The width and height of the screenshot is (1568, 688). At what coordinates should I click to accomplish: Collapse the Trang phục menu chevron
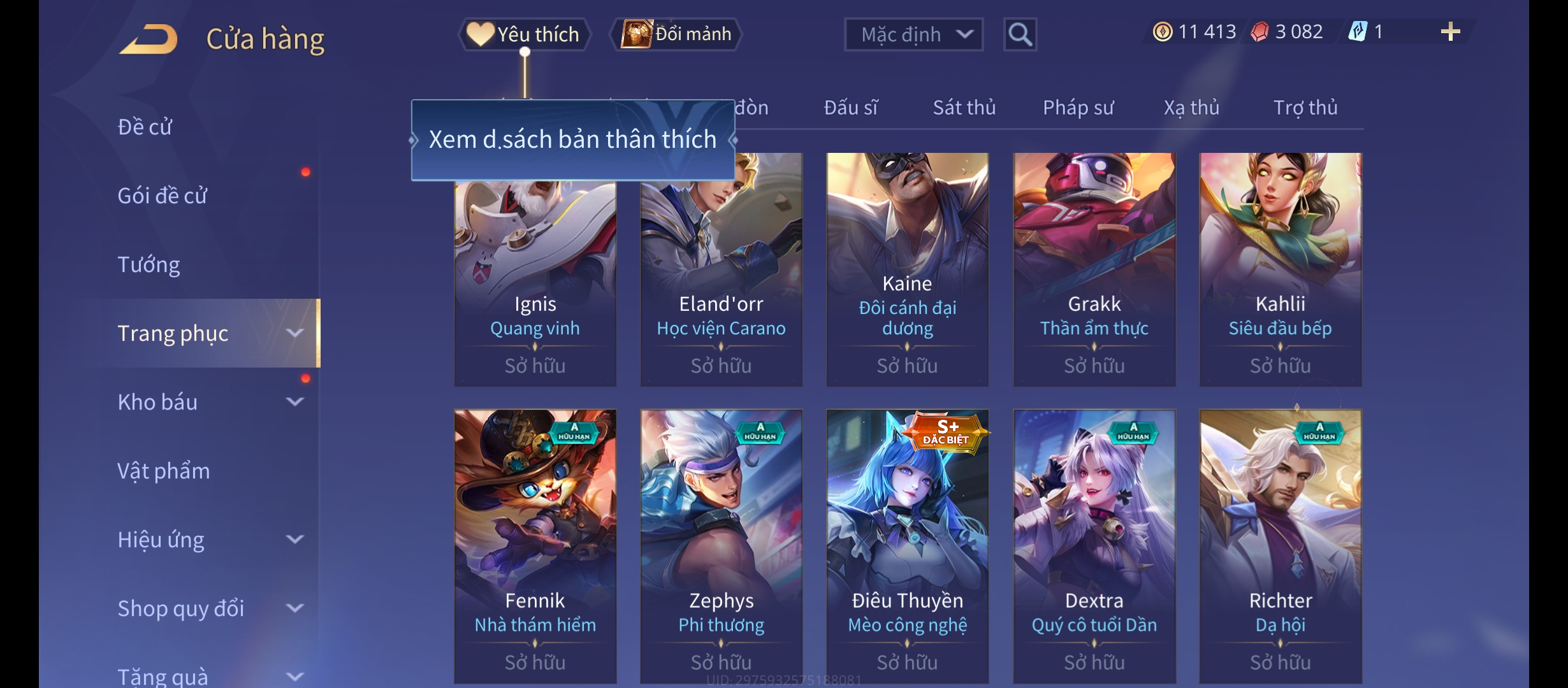click(x=295, y=333)
